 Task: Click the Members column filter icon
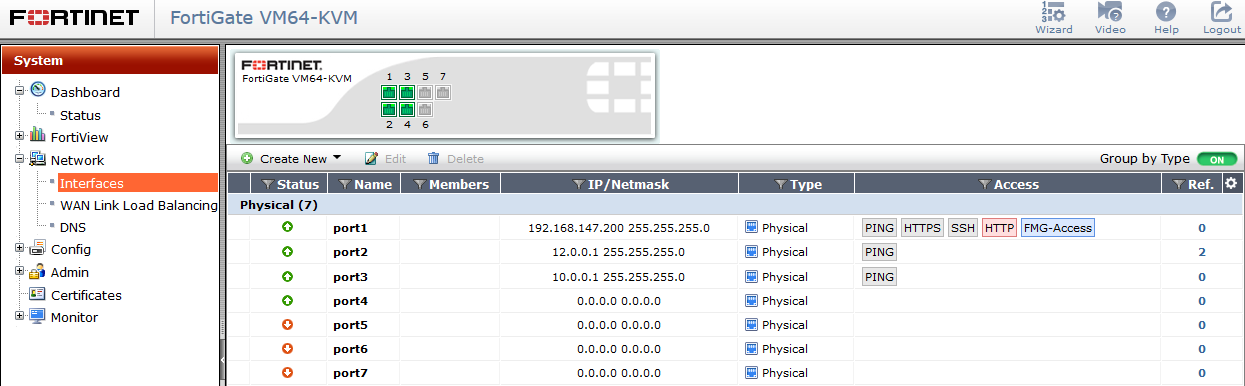coord(419,185)
